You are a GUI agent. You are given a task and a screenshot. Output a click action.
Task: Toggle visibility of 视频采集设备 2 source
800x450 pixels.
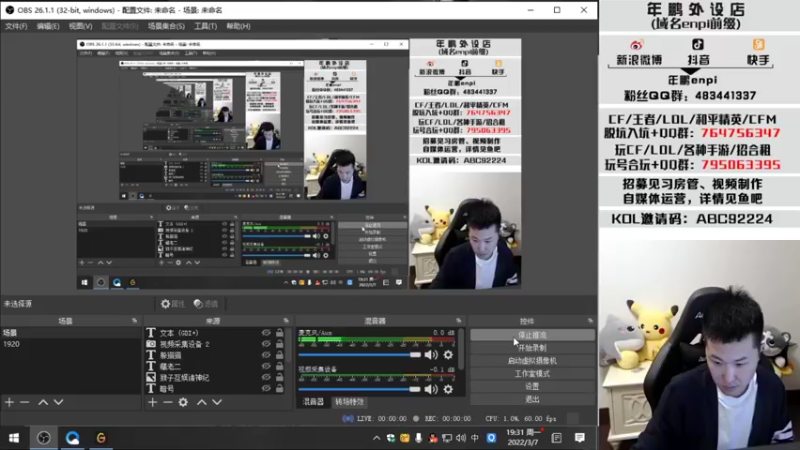tap(266, 344)
